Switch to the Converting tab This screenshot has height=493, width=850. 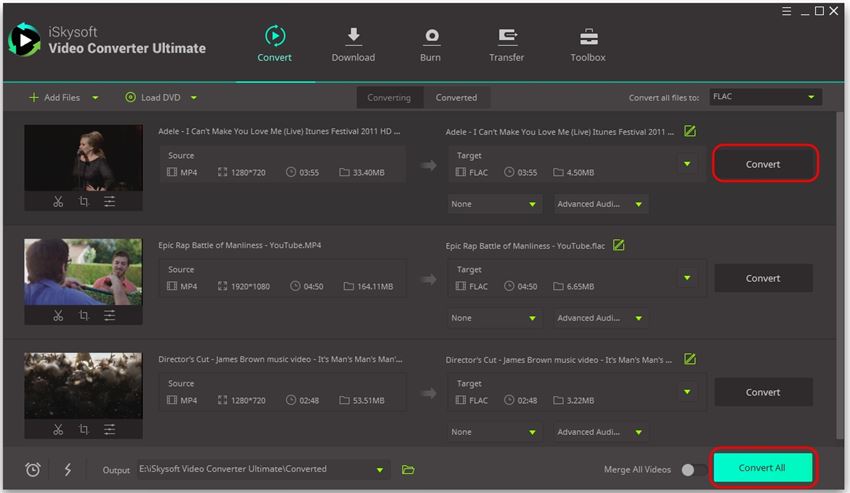tap(389, 98)
